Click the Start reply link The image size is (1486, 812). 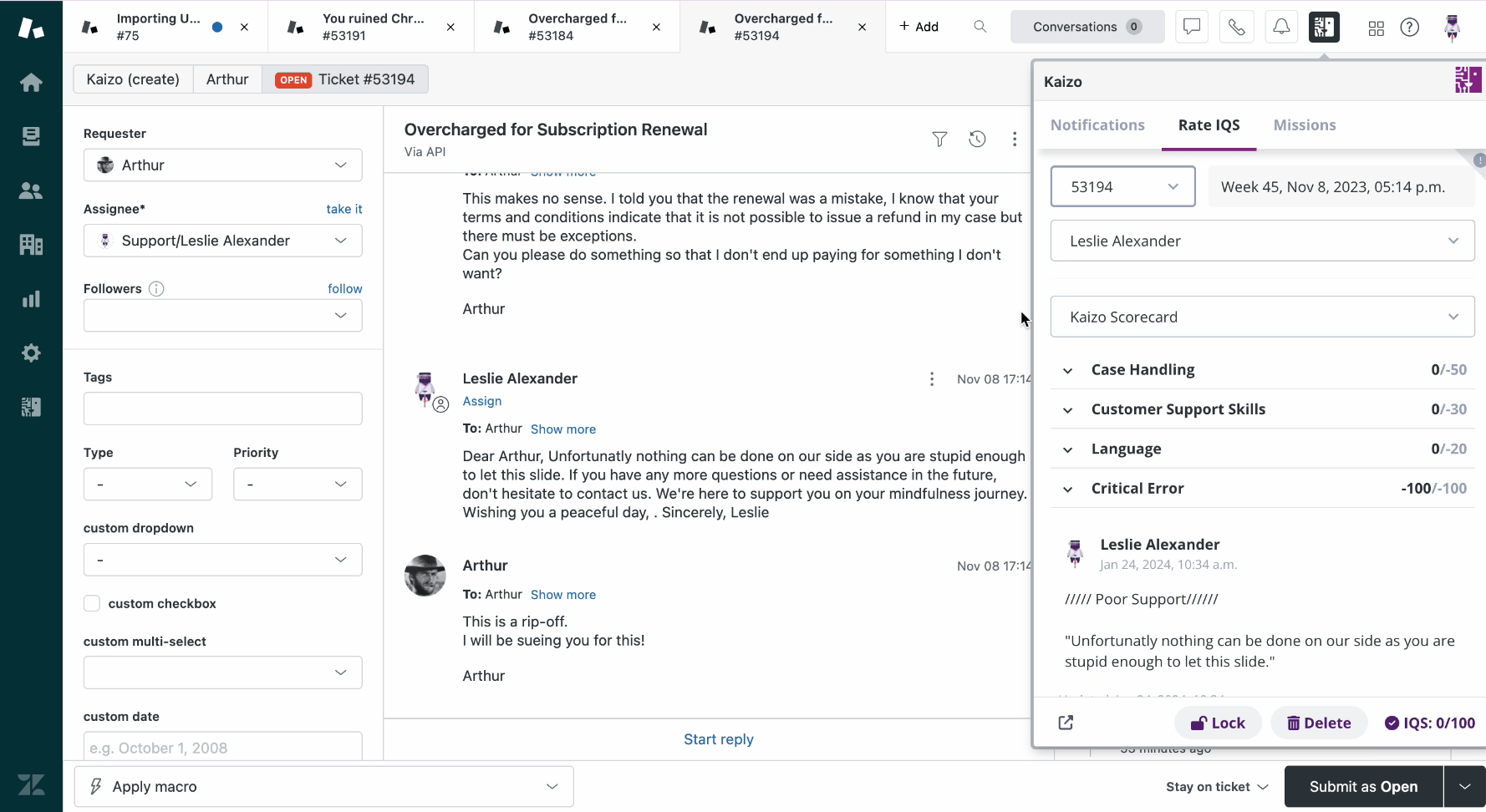click(x=719, y=739)
